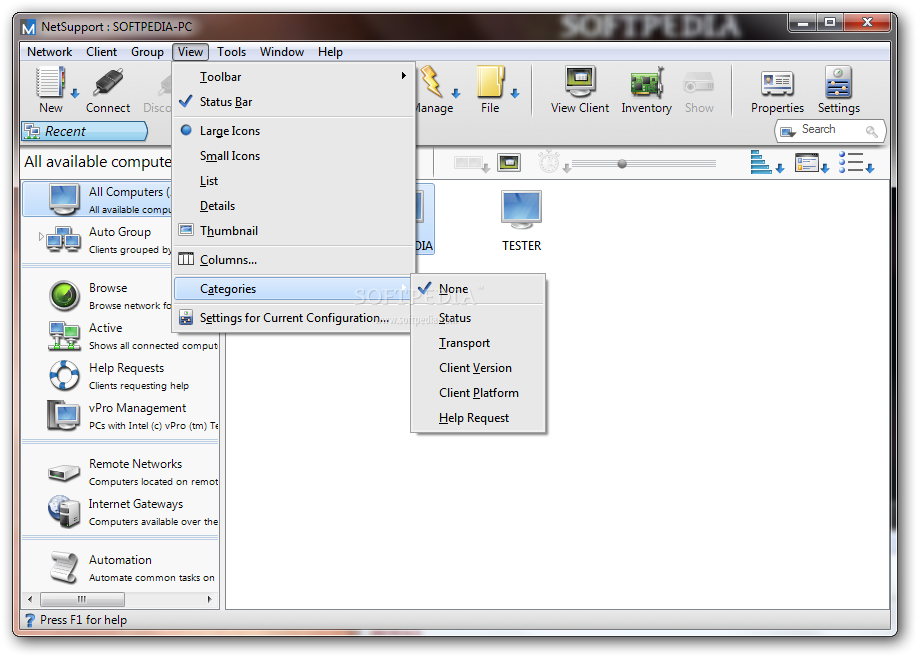Open the Help menu
The height and width of the screenshot is (657, 918).
[330, 52]
